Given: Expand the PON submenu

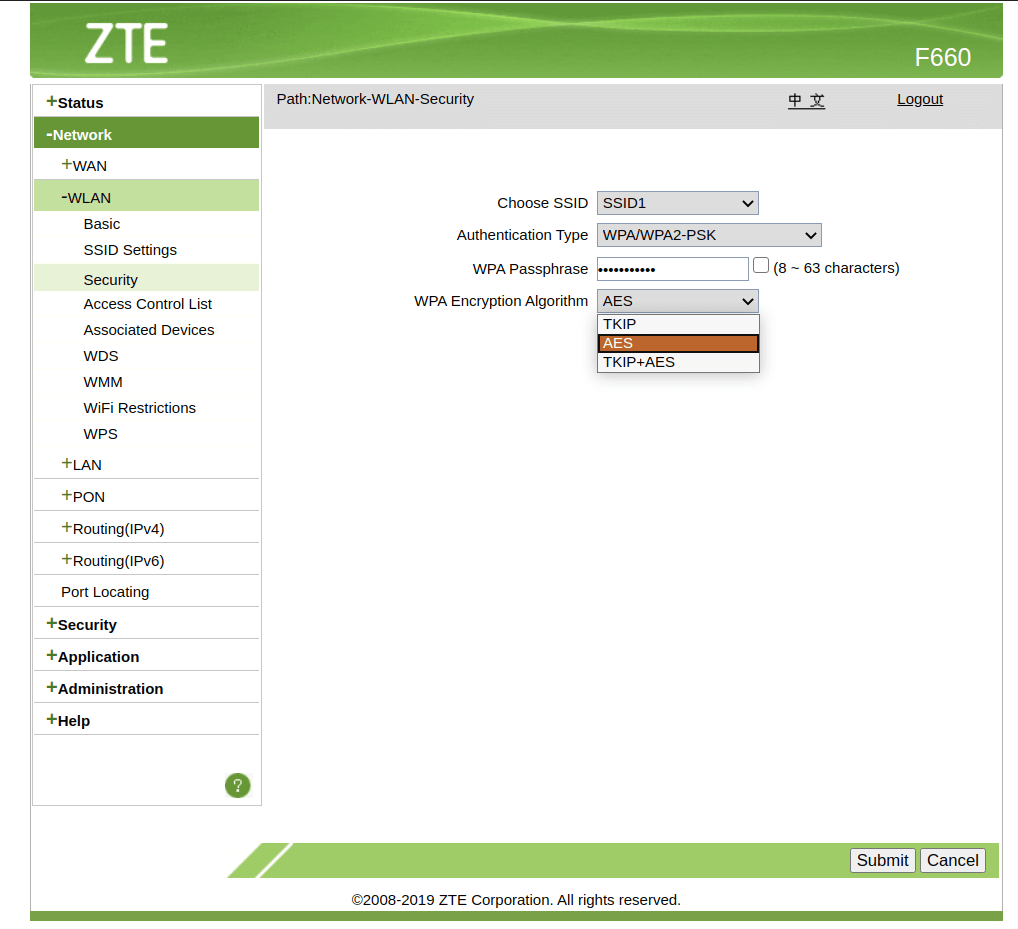Looking at the screenshot, I should coord(83,497).
